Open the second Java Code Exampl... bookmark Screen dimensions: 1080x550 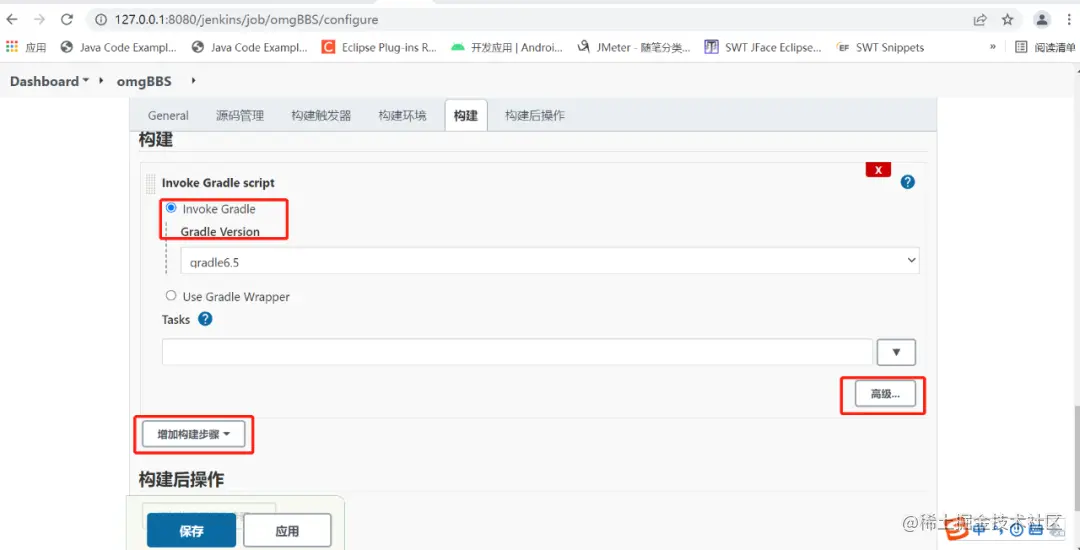click(250, 47)
